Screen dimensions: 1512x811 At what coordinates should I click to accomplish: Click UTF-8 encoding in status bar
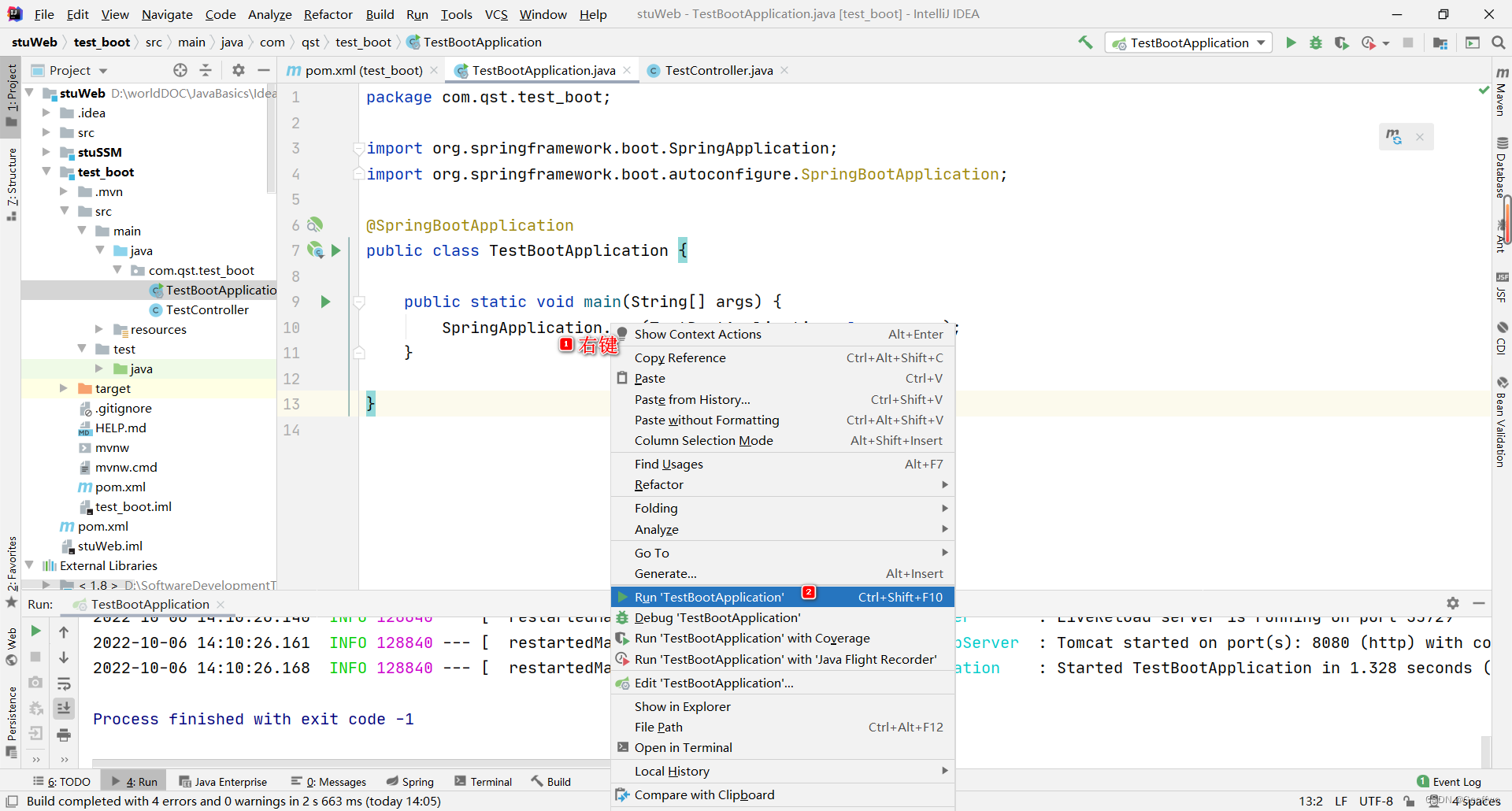pyautogui.click(x=1376, y=802)
